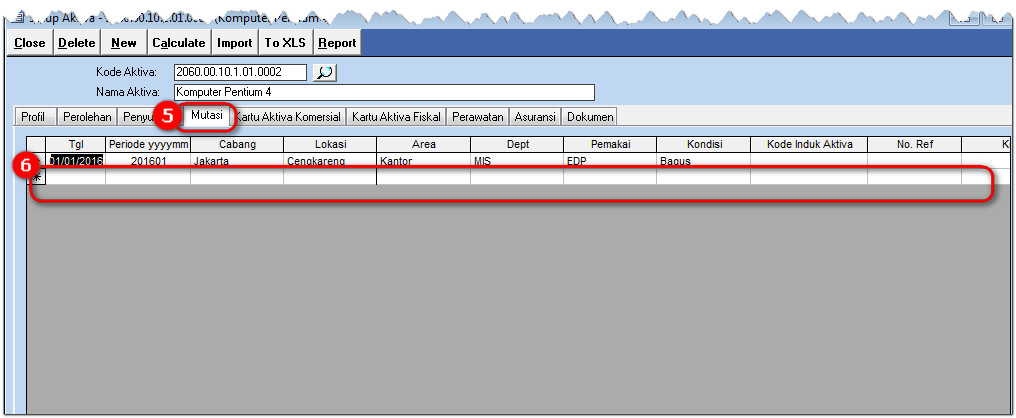Create a record with the New button
The image size is (1016, 418).
pyautogui.click(x=124, y=43)
